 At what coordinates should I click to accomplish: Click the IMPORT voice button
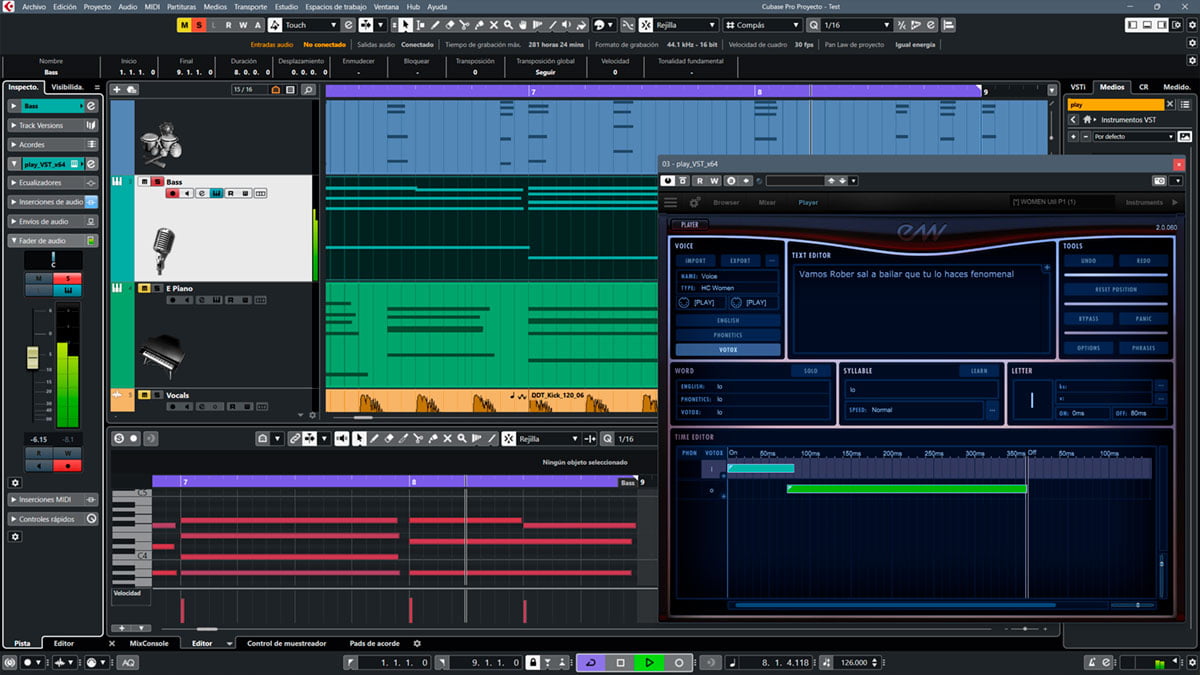pyautogui.click(x=695, y=261)
